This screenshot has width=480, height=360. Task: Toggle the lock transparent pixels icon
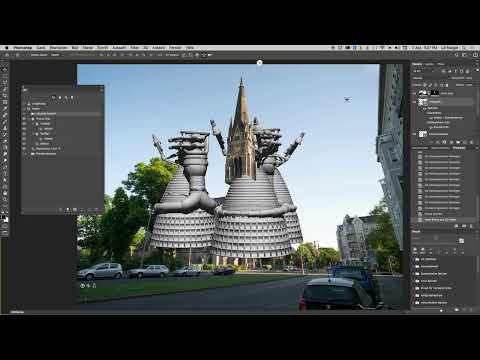click(x=425, y=85)
